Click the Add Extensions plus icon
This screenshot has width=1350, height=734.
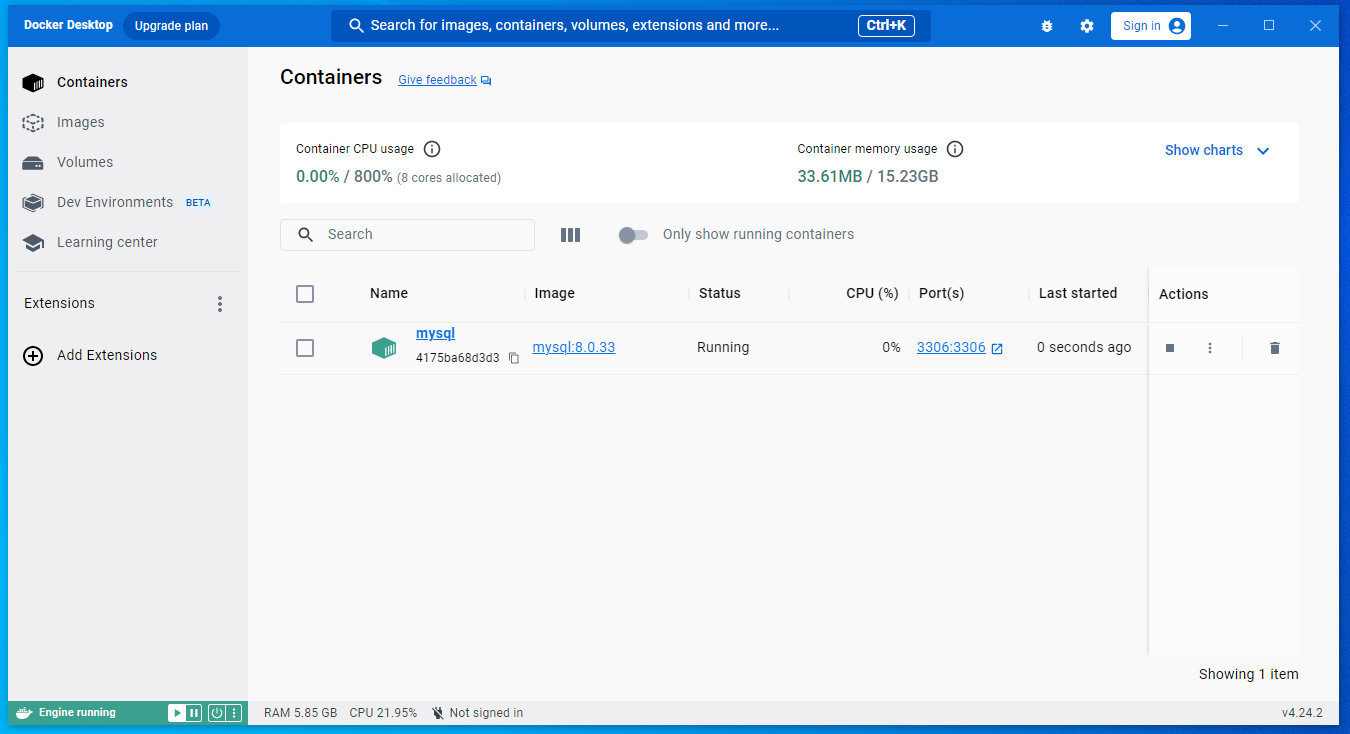(33, 356)
